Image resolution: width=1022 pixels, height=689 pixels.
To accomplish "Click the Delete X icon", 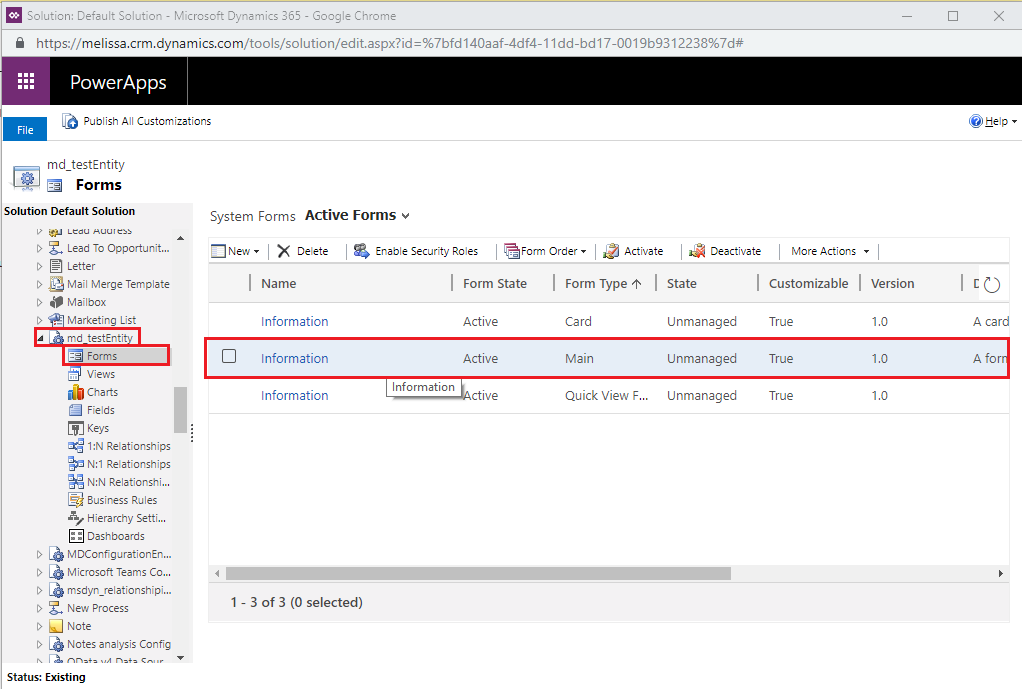I will [x=284, y=251].
